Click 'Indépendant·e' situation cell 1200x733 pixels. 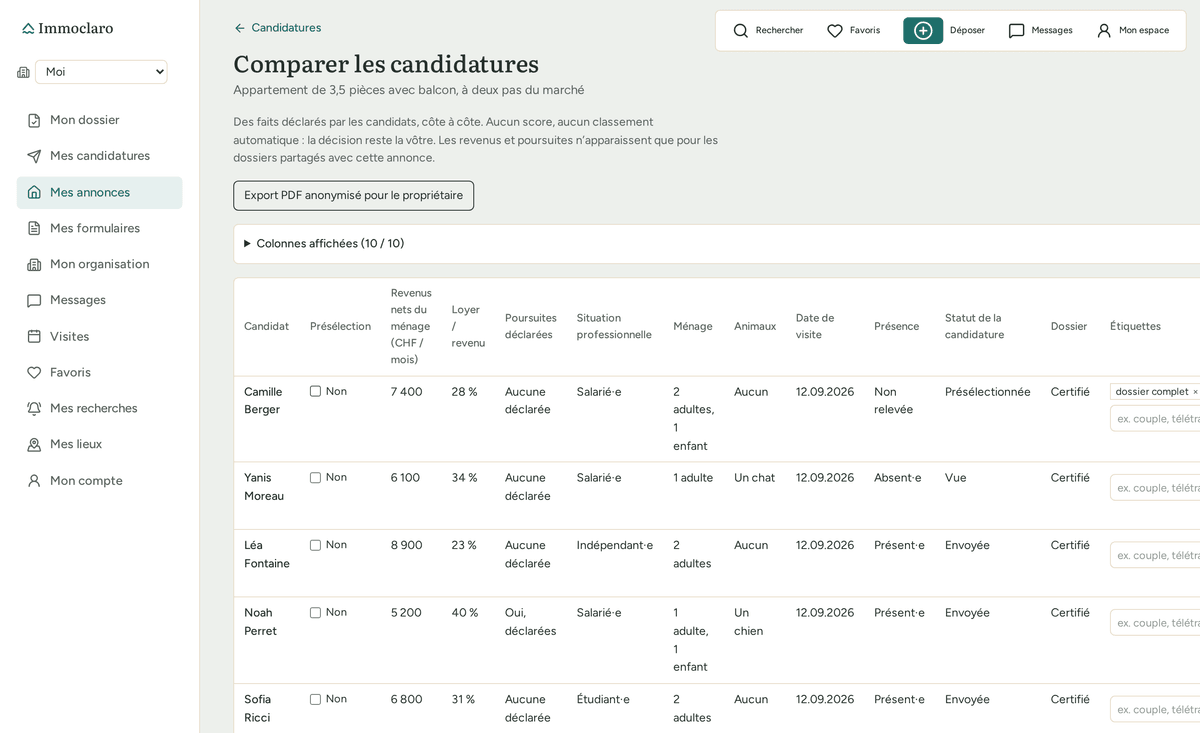click(x=615, y=545)
